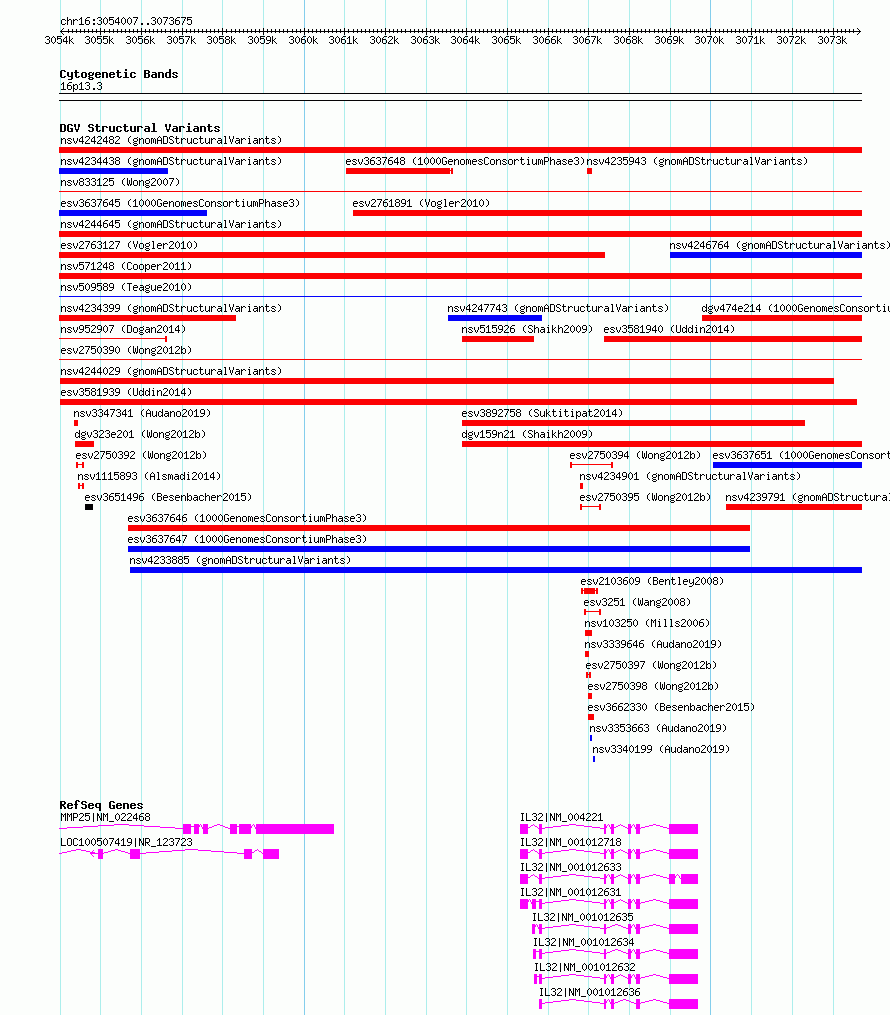Select the chr16:3054007..3073675 coordinate label
This screenshot has height=1015, width=890.
point(126,21)
